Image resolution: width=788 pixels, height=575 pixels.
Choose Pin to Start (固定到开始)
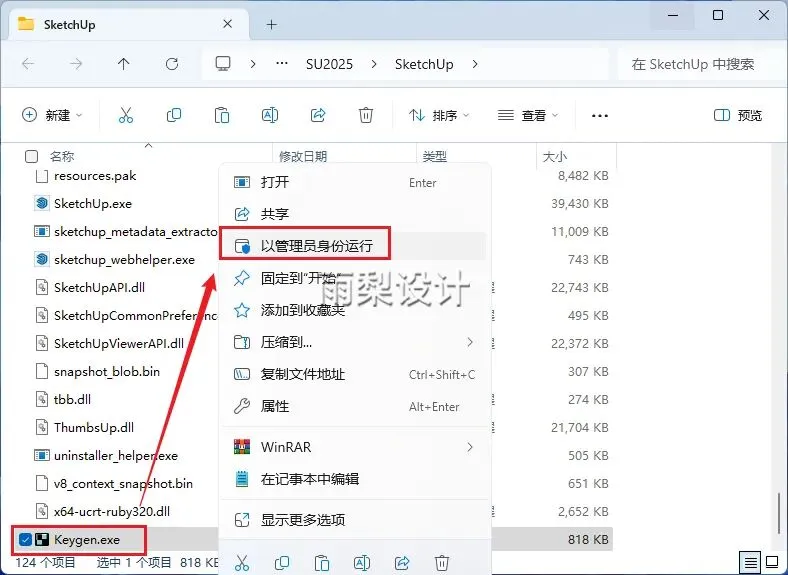coord(354,278)
